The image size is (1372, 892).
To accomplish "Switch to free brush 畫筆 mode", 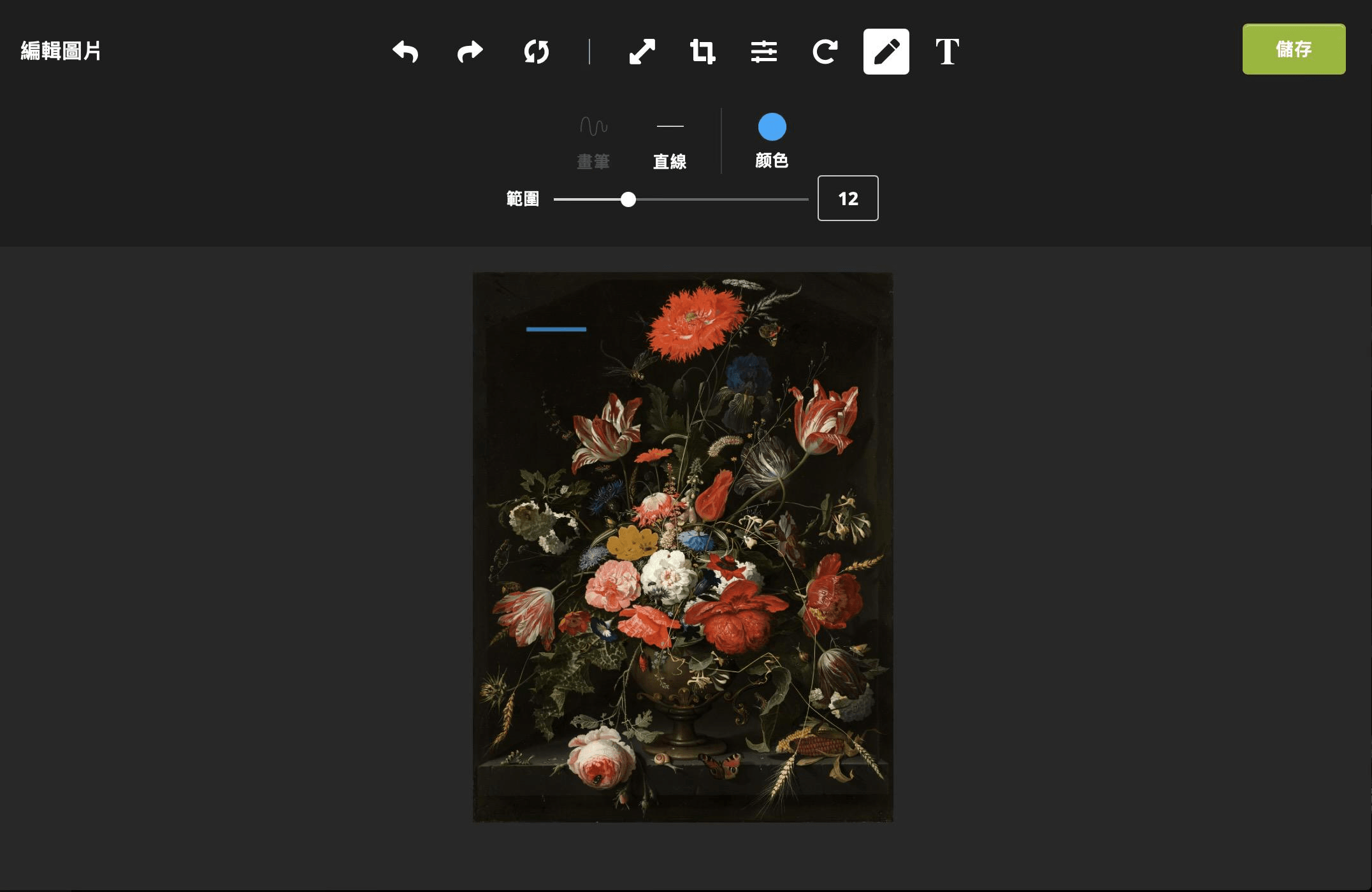I will [593, 161].
